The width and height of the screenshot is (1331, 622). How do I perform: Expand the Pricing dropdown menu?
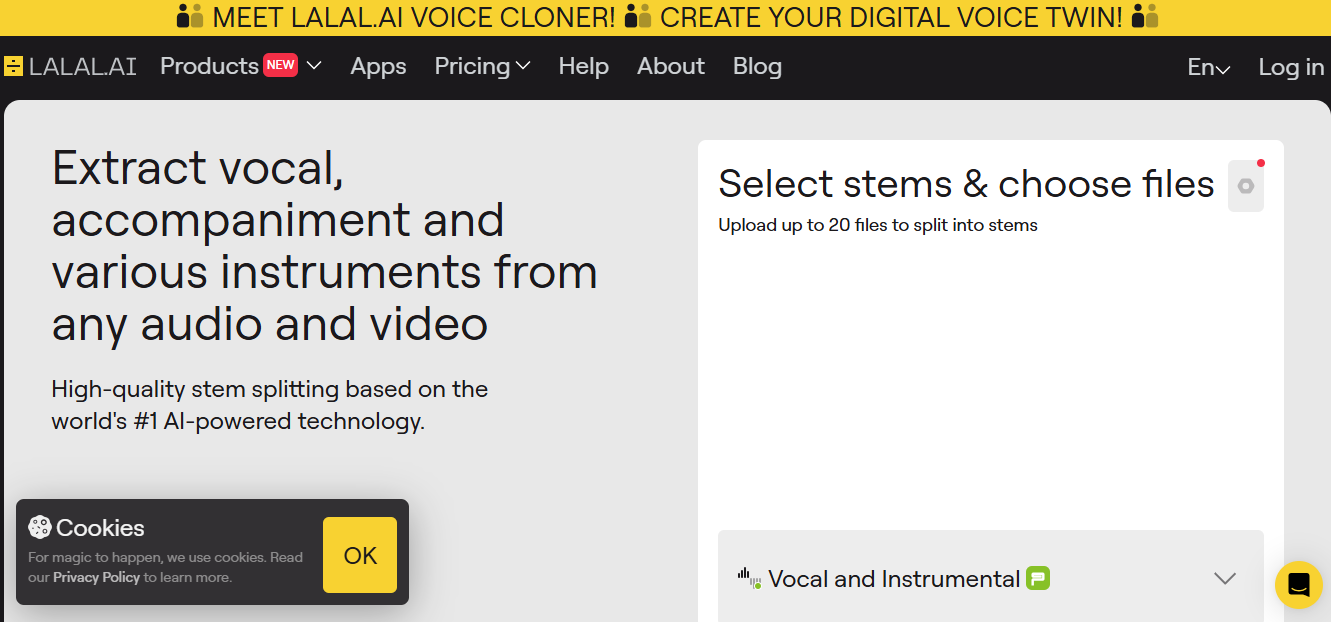pyautogui.click(x=482, y=66)
